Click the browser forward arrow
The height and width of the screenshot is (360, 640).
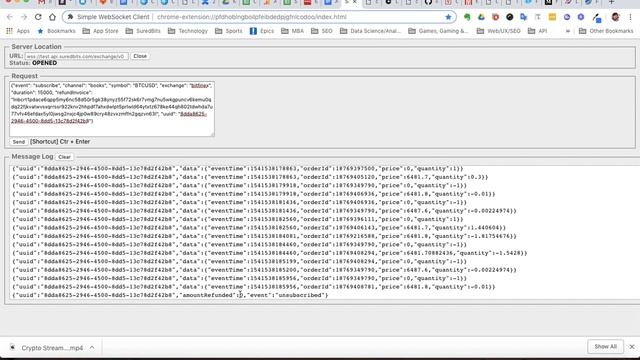pyautogui.click(x=24, y=17)
